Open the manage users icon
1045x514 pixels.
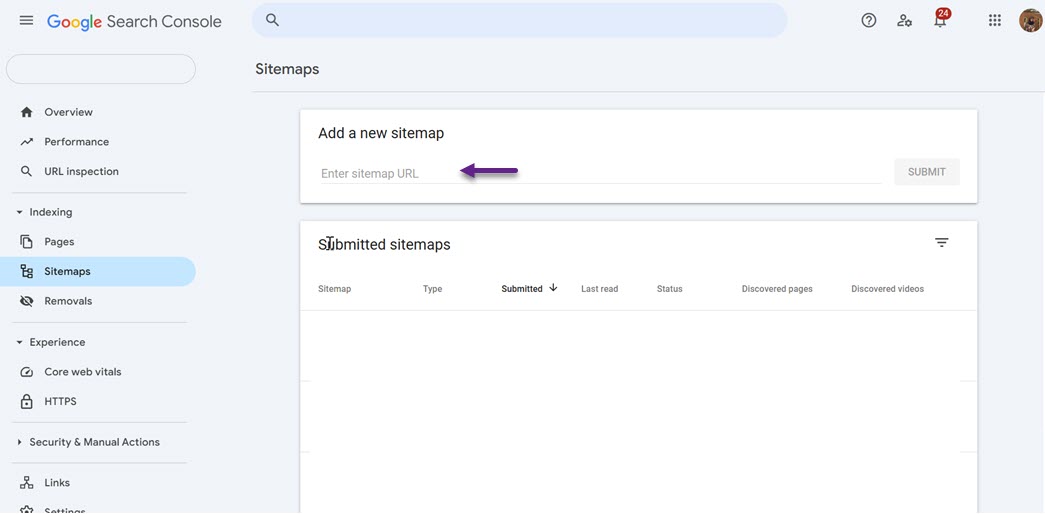pyautogui.click(x=904, y=21)
